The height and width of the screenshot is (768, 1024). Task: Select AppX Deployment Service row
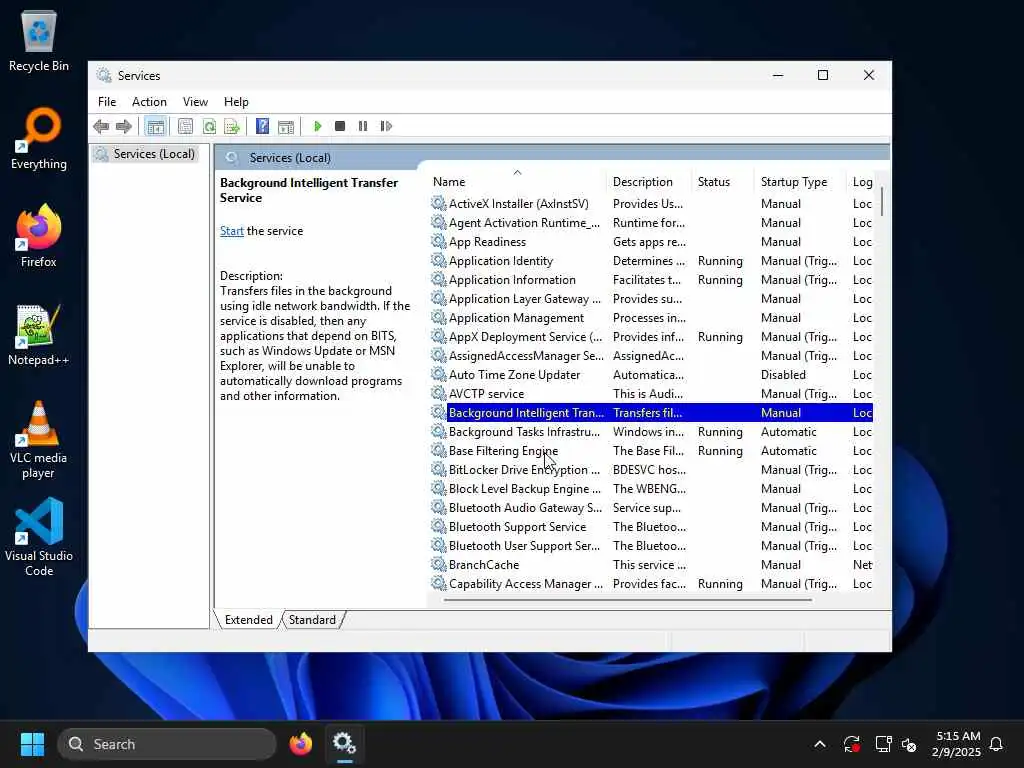pyautogui.click(x=651, y=337)
